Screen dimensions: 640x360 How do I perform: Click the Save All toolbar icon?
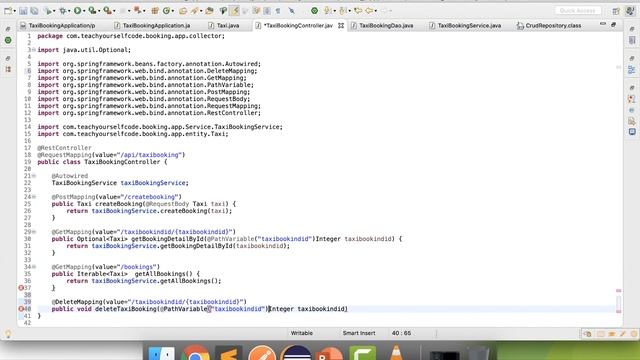34,11
